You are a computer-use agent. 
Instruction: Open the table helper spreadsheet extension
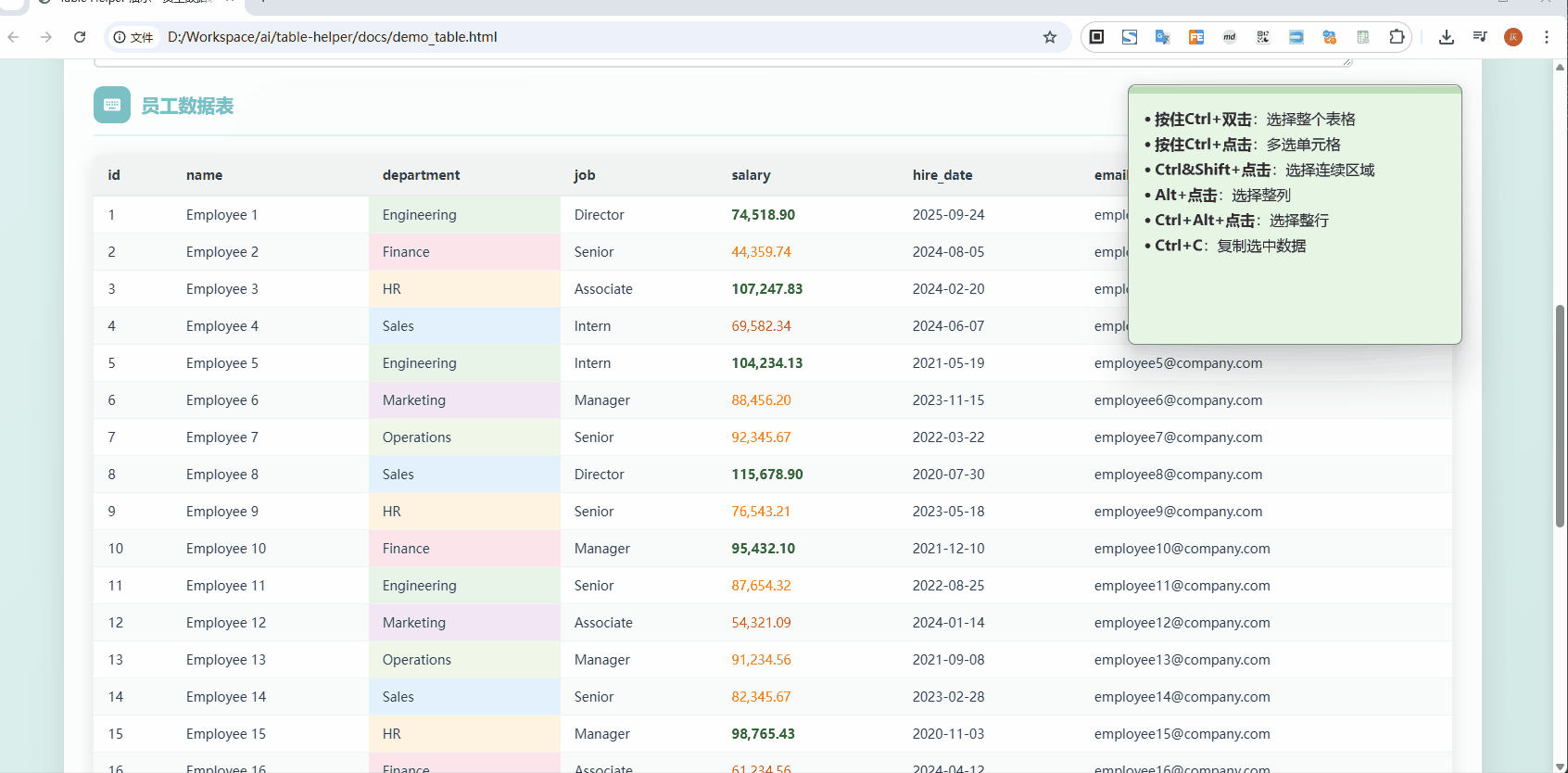(x=1363, y=37)
